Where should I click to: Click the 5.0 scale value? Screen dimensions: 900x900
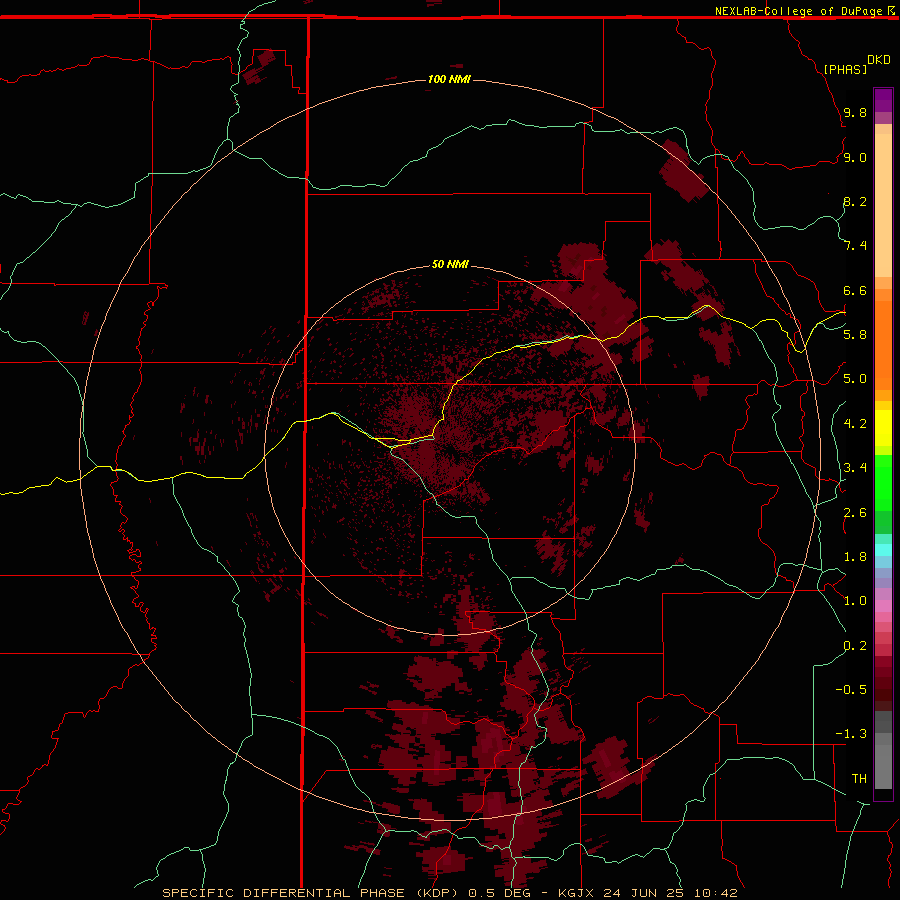[x=855, y=379]
